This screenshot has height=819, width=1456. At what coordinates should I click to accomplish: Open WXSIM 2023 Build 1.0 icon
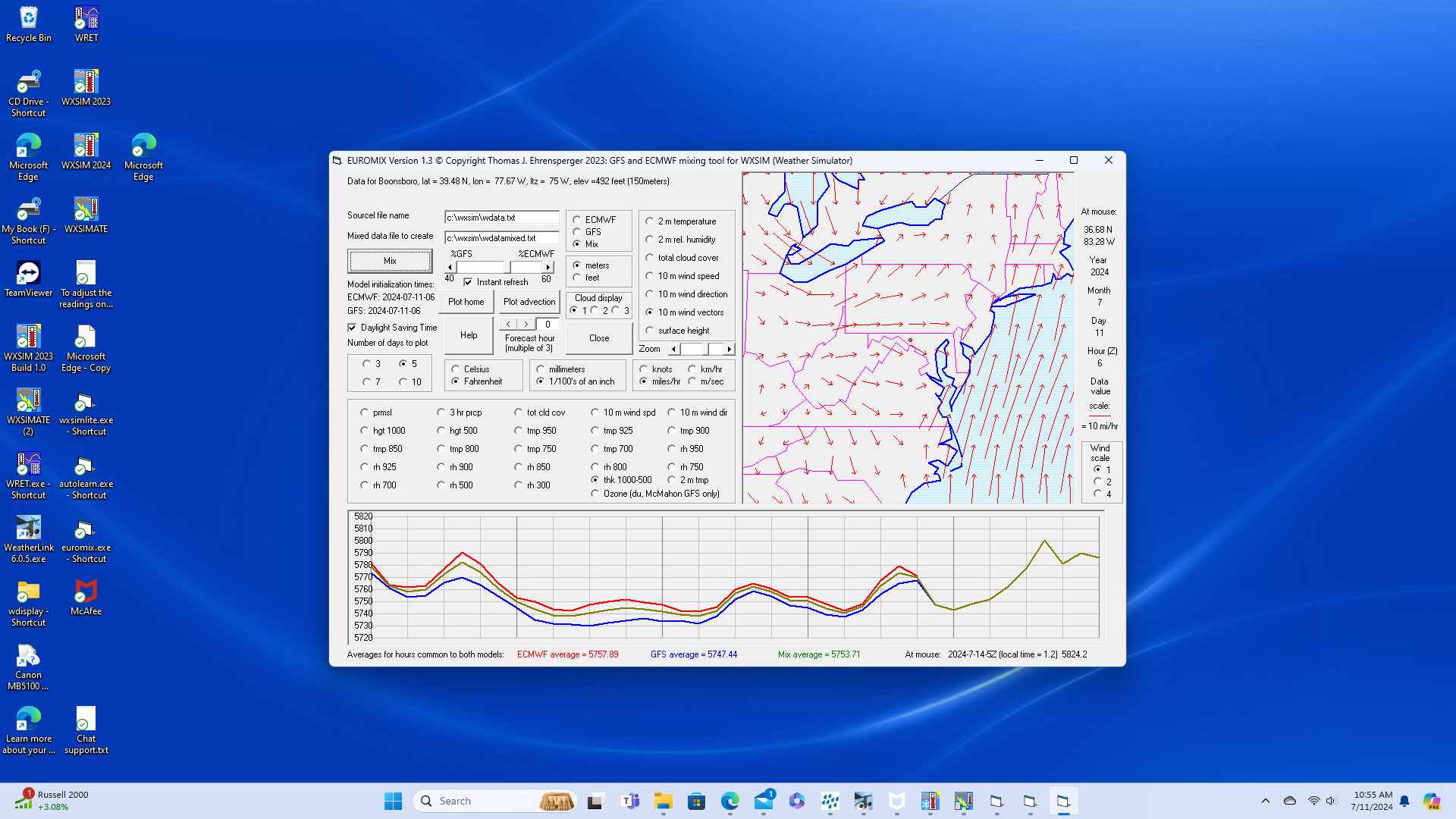(x=29, y=348)
